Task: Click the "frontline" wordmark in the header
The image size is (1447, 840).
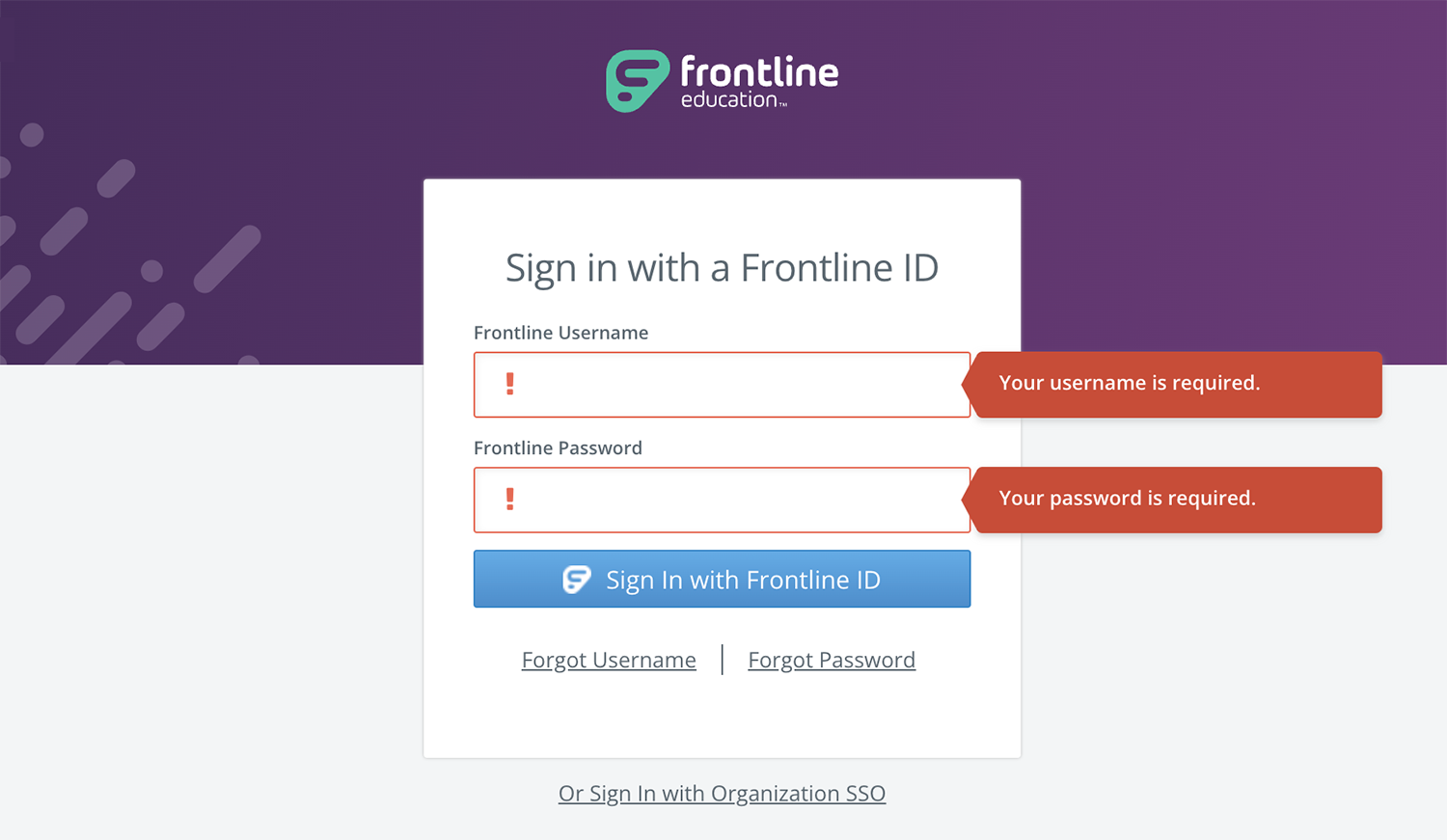Action: point(759,71)
